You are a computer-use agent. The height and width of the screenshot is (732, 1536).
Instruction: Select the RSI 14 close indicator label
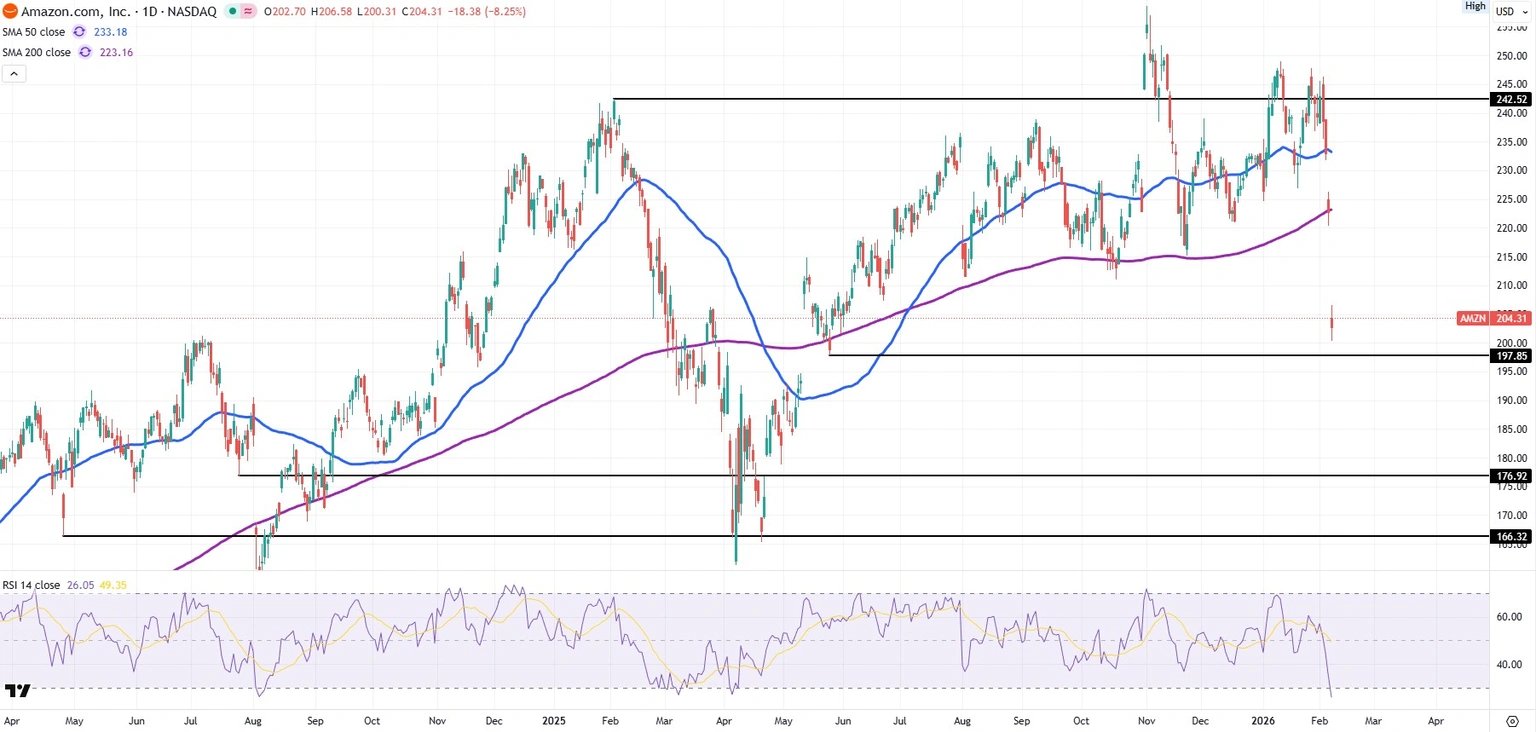point(31,585)
